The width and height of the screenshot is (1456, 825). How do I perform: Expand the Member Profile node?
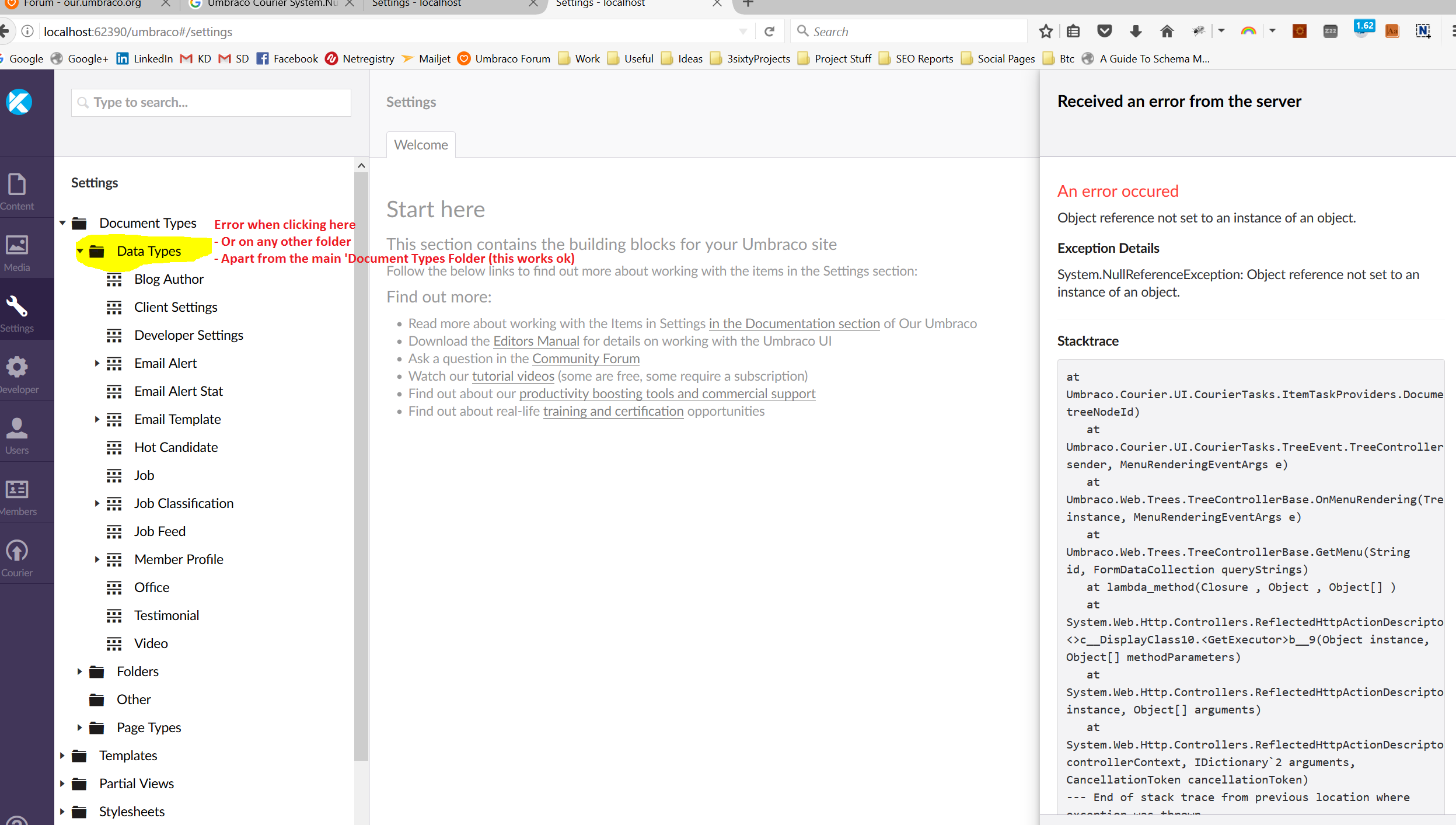pyautogui.click(x=97, y=559)
